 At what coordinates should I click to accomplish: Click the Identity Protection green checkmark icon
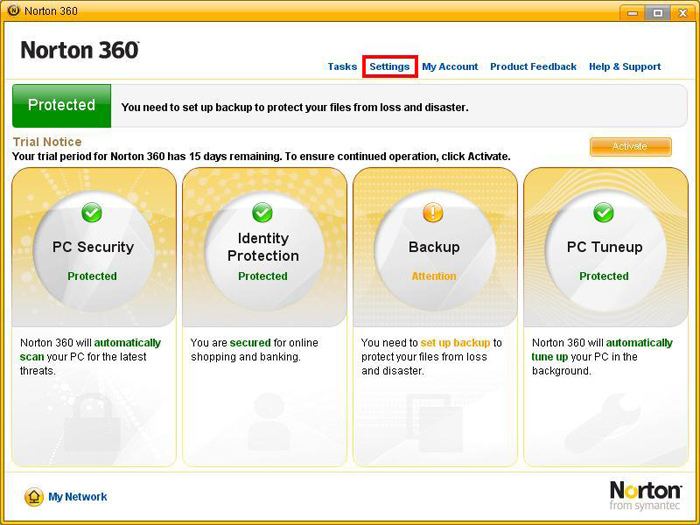pos(262,212)
